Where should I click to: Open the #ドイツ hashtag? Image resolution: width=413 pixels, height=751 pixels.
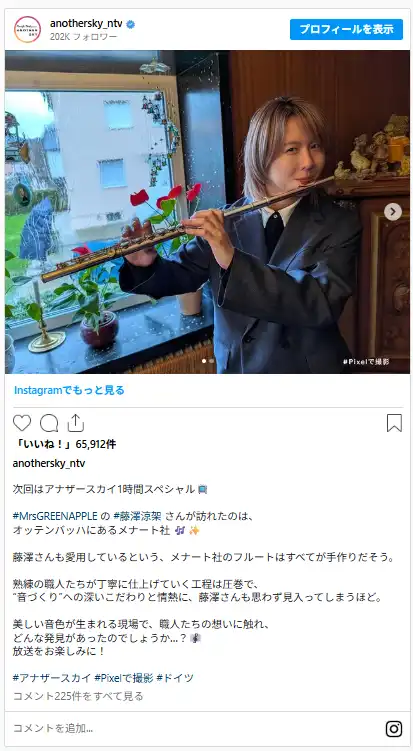pyautogui.click(x=175, y=678)
